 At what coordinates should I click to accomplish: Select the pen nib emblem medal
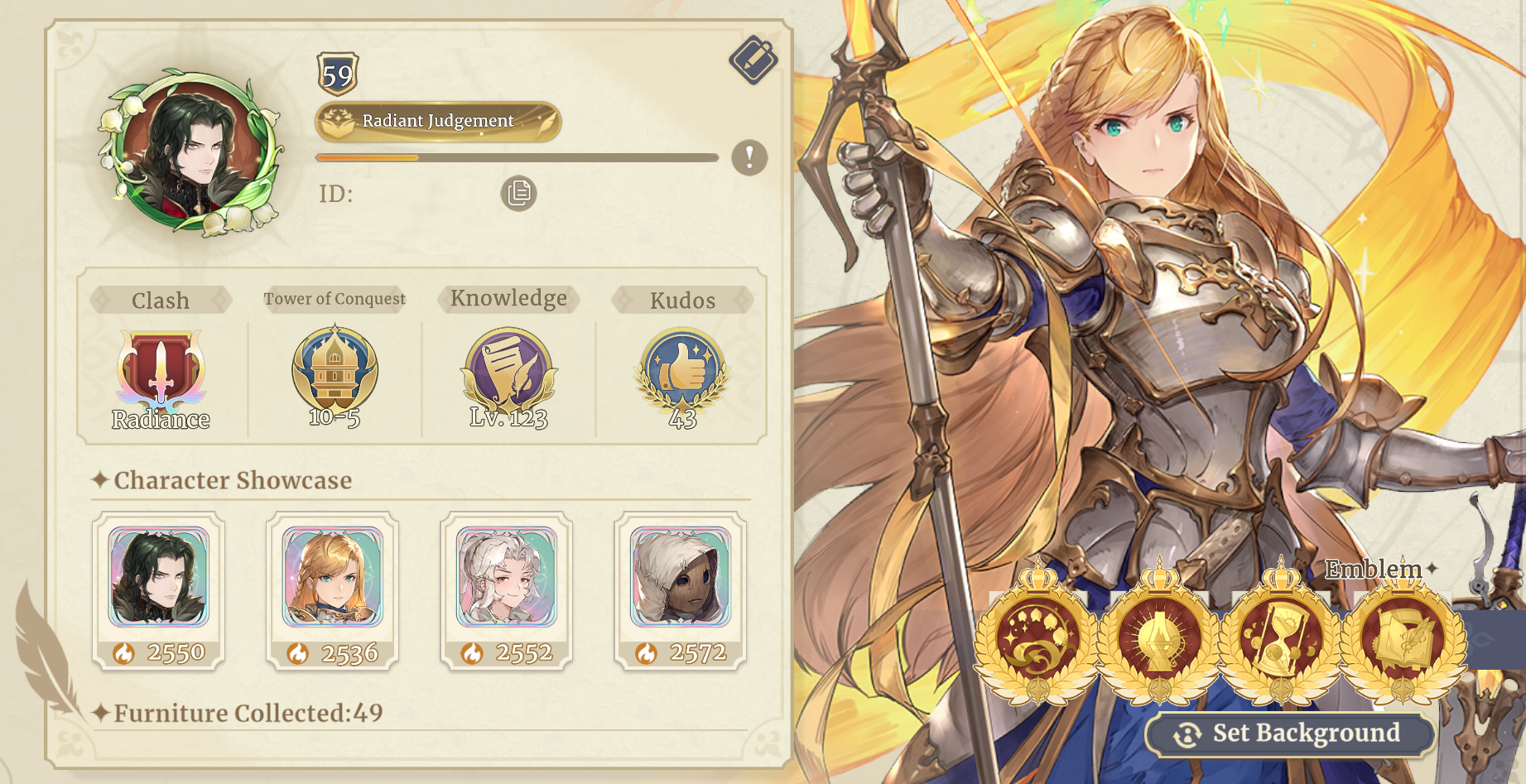pyautogui.click(x=1159, y=637)
